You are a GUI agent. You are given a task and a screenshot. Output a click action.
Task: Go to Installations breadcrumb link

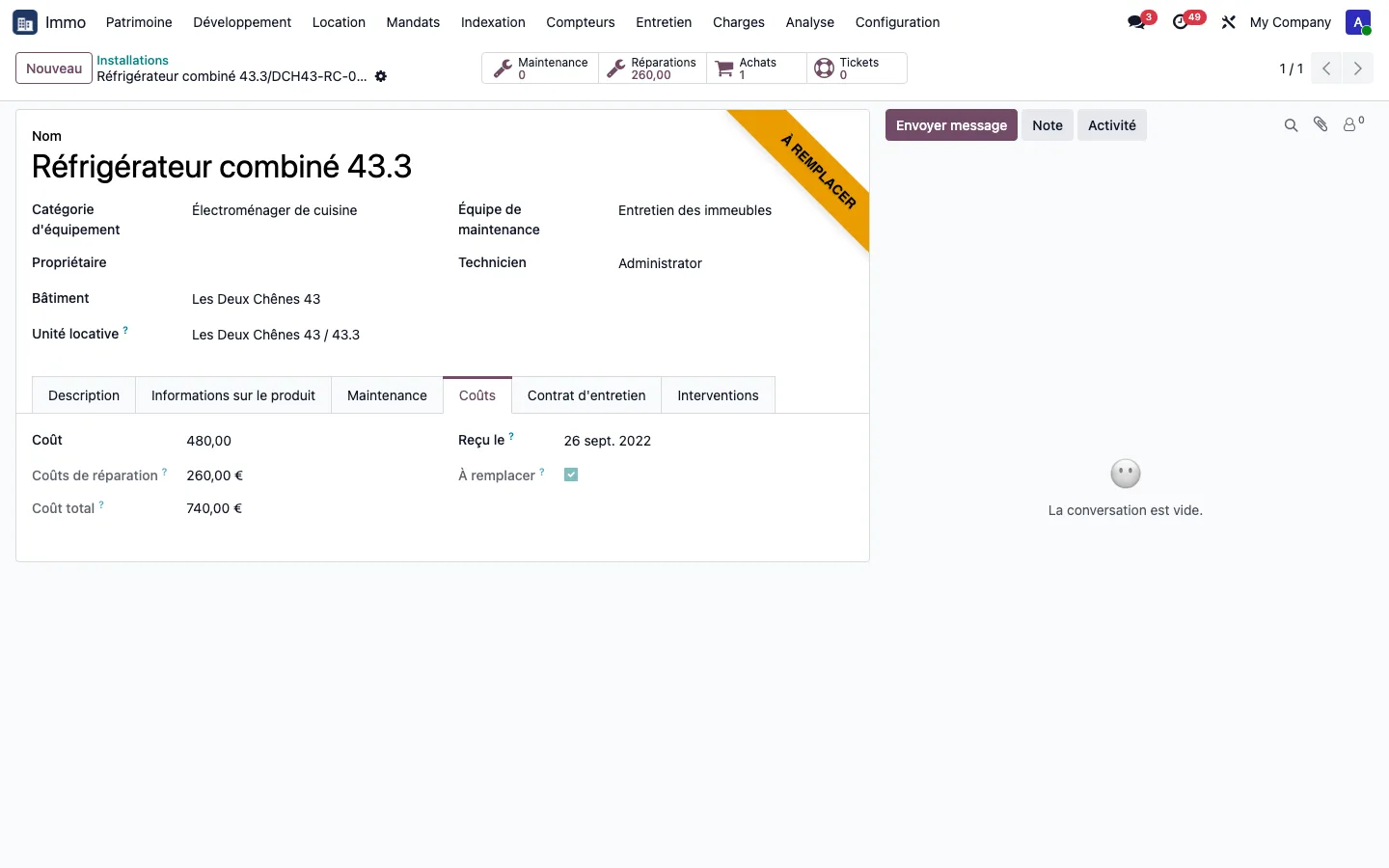132,60
